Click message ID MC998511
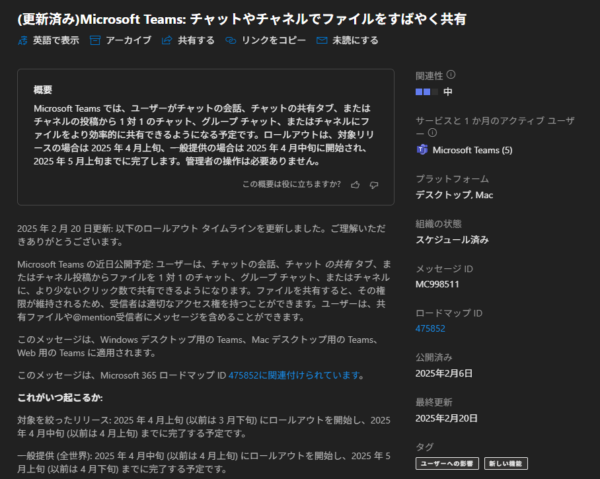This screenshot has width=600, height=479. 437,284
